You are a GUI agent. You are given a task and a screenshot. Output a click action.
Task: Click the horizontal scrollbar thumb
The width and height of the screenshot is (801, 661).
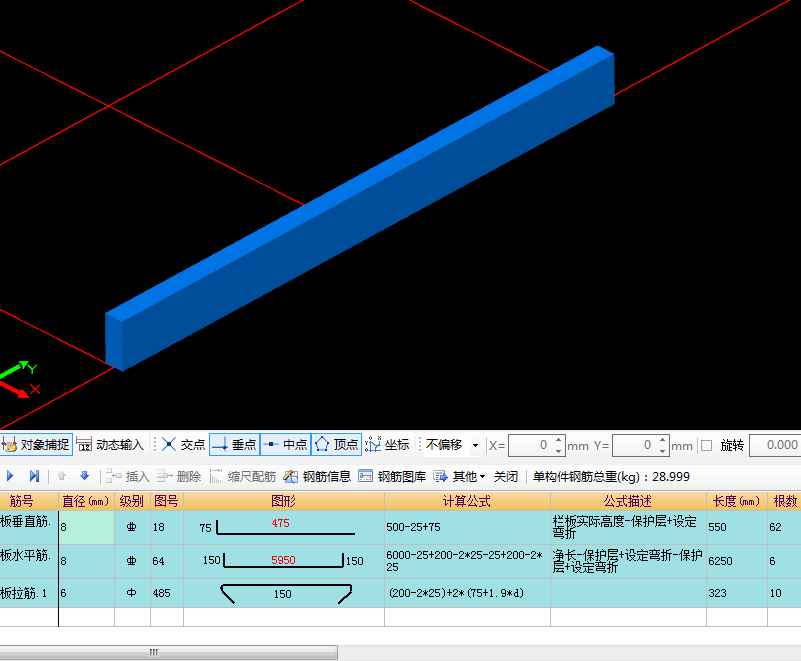[x=168, y=652]
